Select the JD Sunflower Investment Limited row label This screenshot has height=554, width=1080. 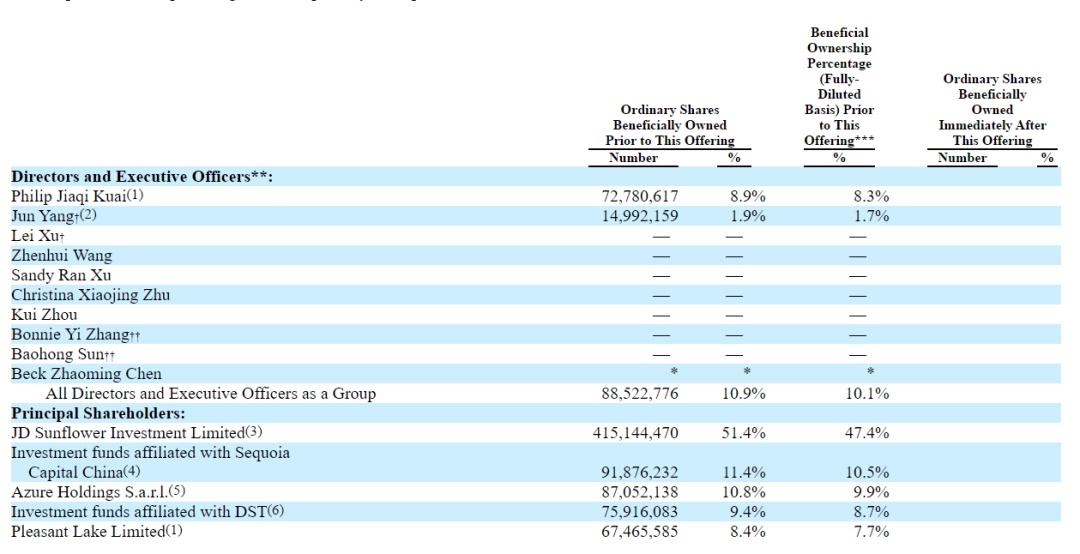tap(128, 433)
